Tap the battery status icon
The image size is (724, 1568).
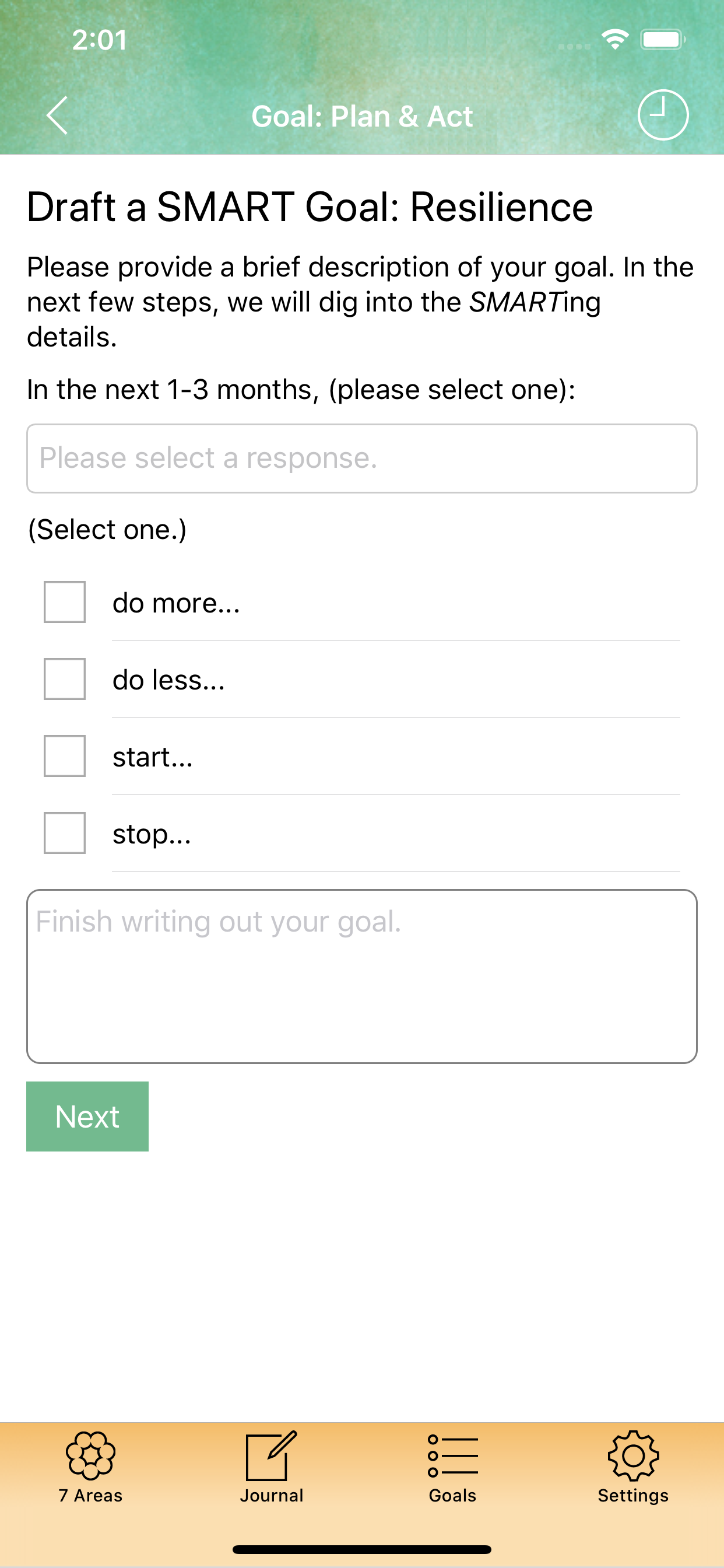pyautogui.click(x=663, y=40)
